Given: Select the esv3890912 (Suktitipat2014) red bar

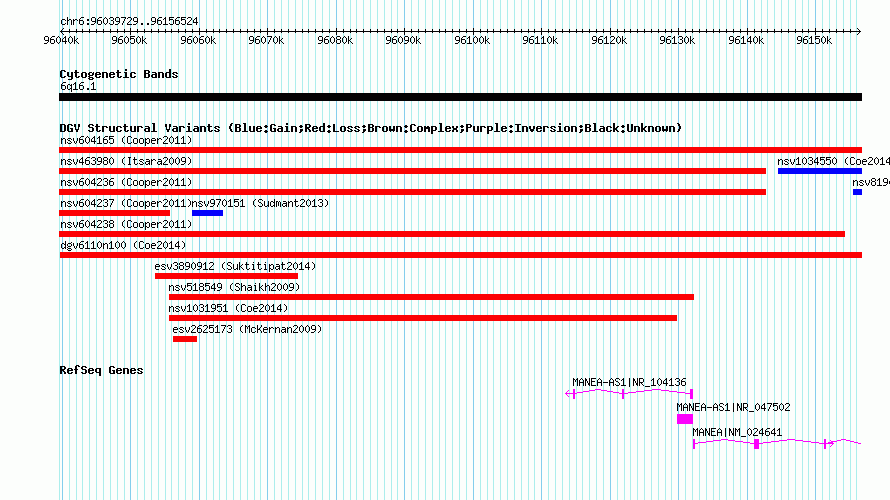Looking at the screenshot, I should click(x=226, y=276).
